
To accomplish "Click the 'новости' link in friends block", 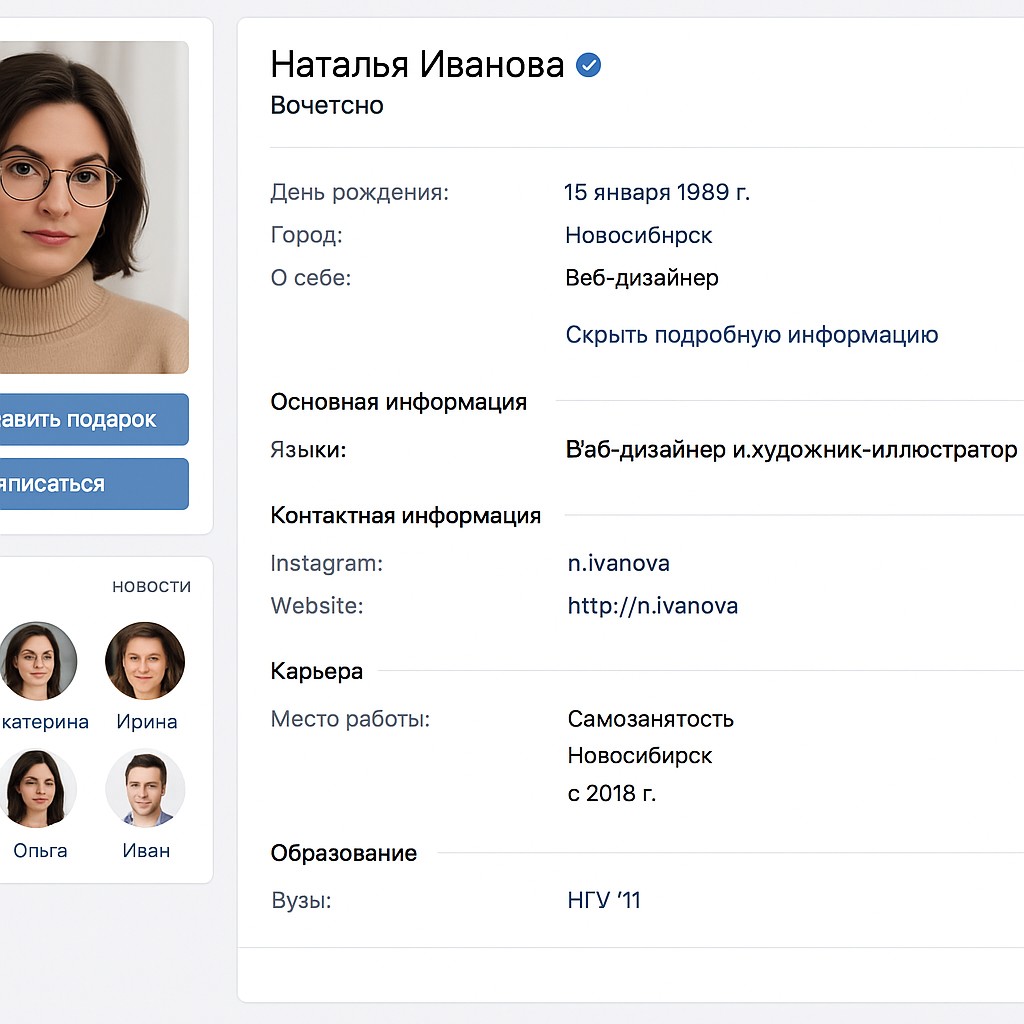I will [x=151, y=586].
